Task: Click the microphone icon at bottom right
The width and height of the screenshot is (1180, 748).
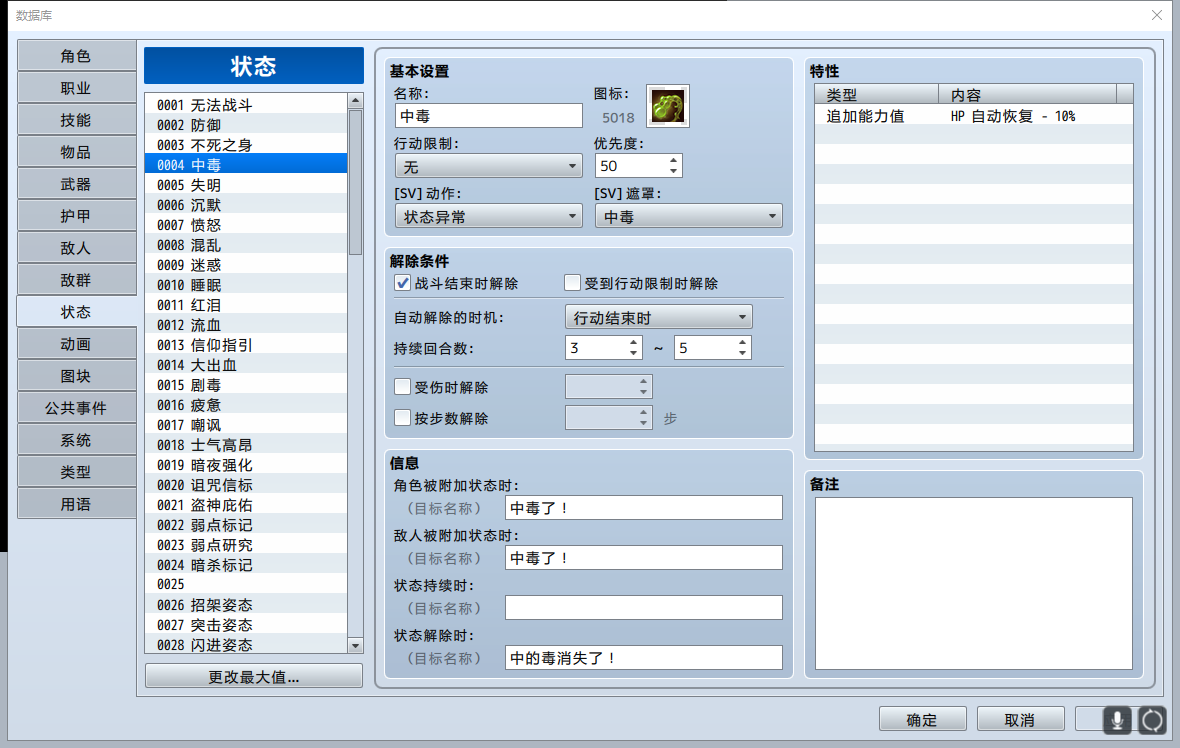Action: (x=1118, y=720)
